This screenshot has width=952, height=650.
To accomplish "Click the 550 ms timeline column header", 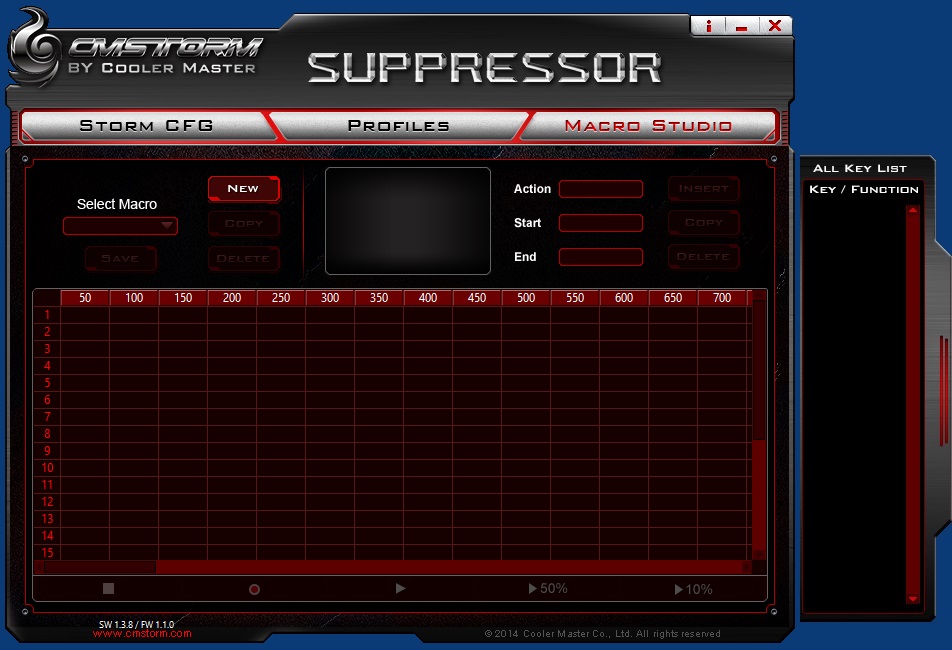I will click(x=575, y=298).
